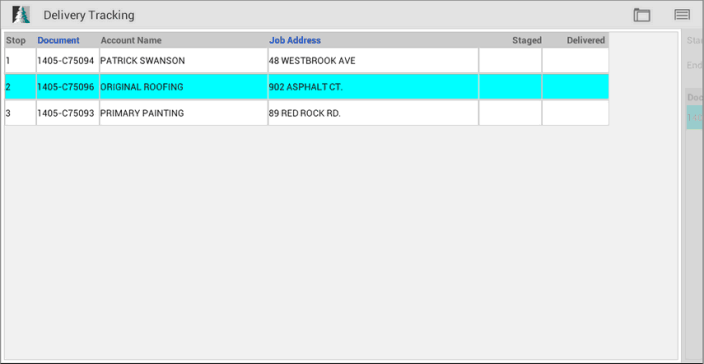Click stop number 2 cell
The image size is (704, 364).
20,87
